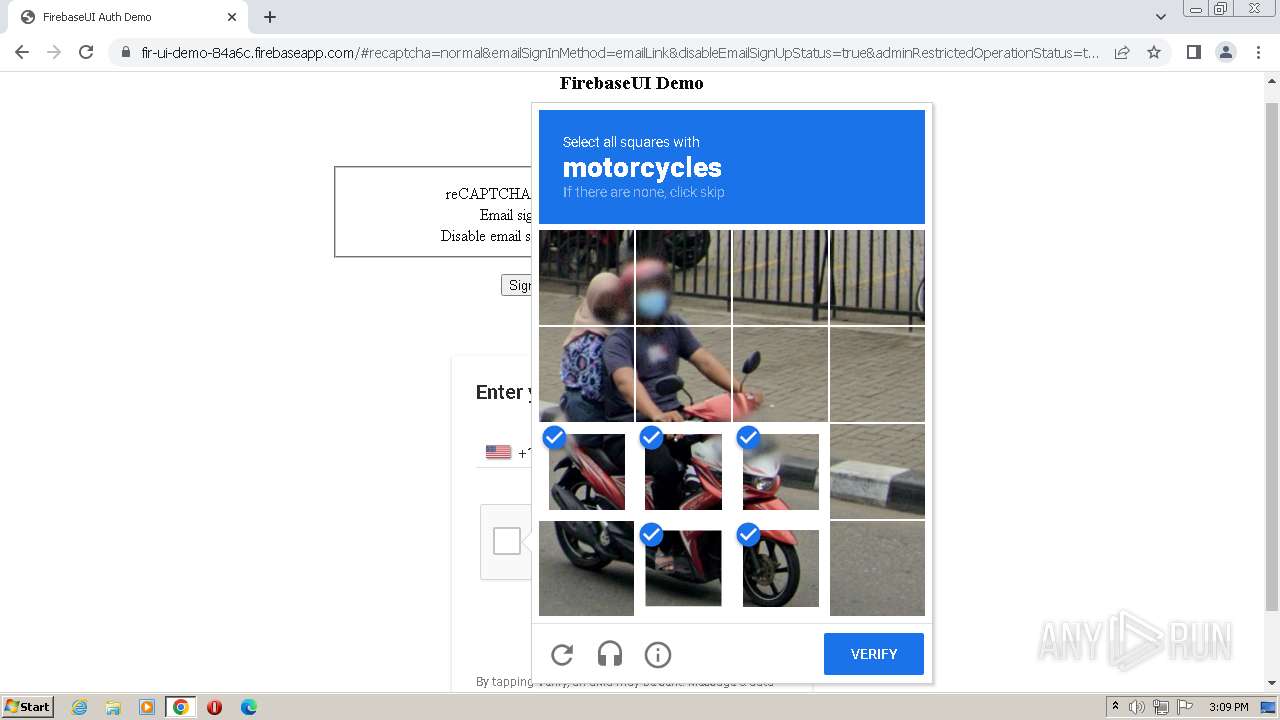The width and height of the screenshot is (1280, 720).
Task: Deselect bottom-row red front wheel tile
Action: 780,568
